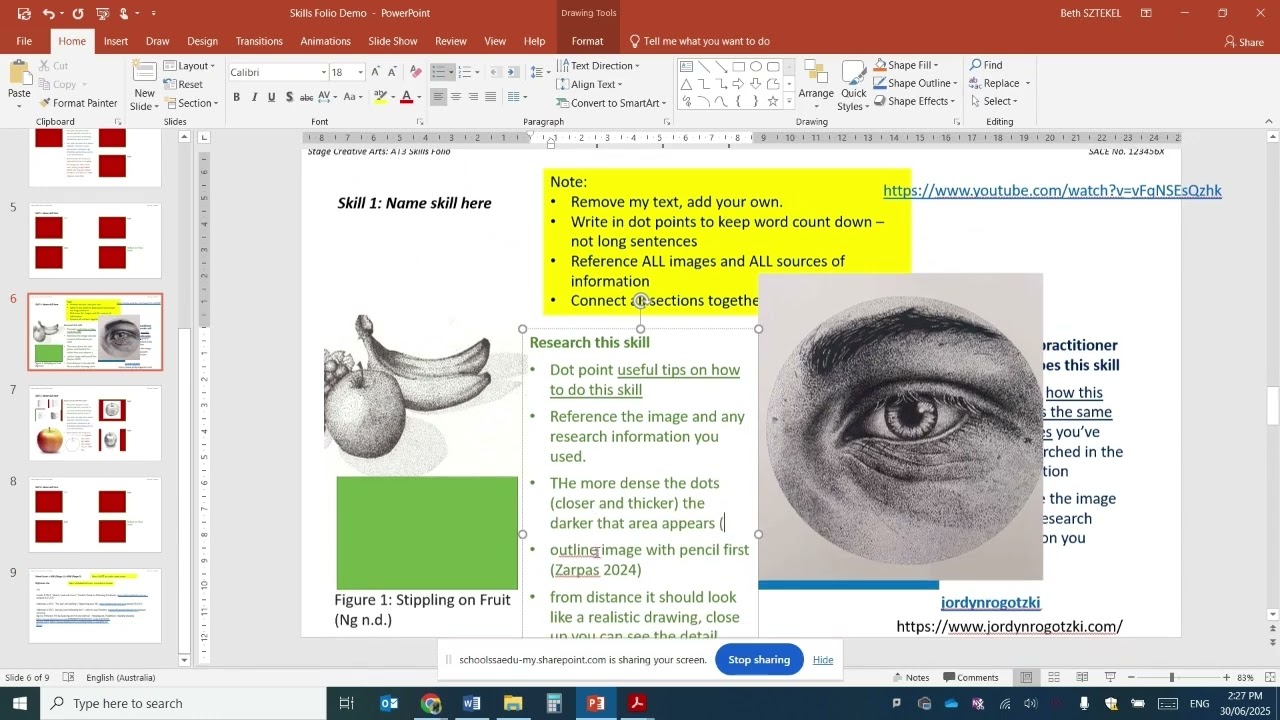The width and height of the screenshot is (1280, 720).
Task: Select the rectangle shape in gallery
Action: tap(738, 67)
